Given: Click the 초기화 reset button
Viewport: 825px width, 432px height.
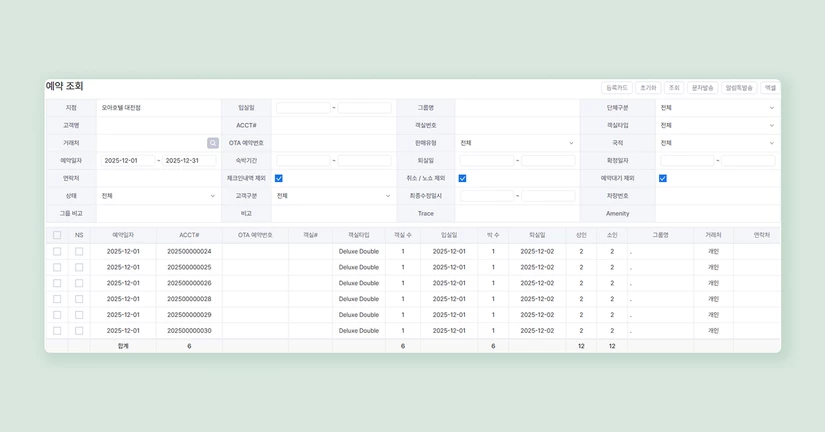Looking at the screenshot, I should (x=648, y=88).
